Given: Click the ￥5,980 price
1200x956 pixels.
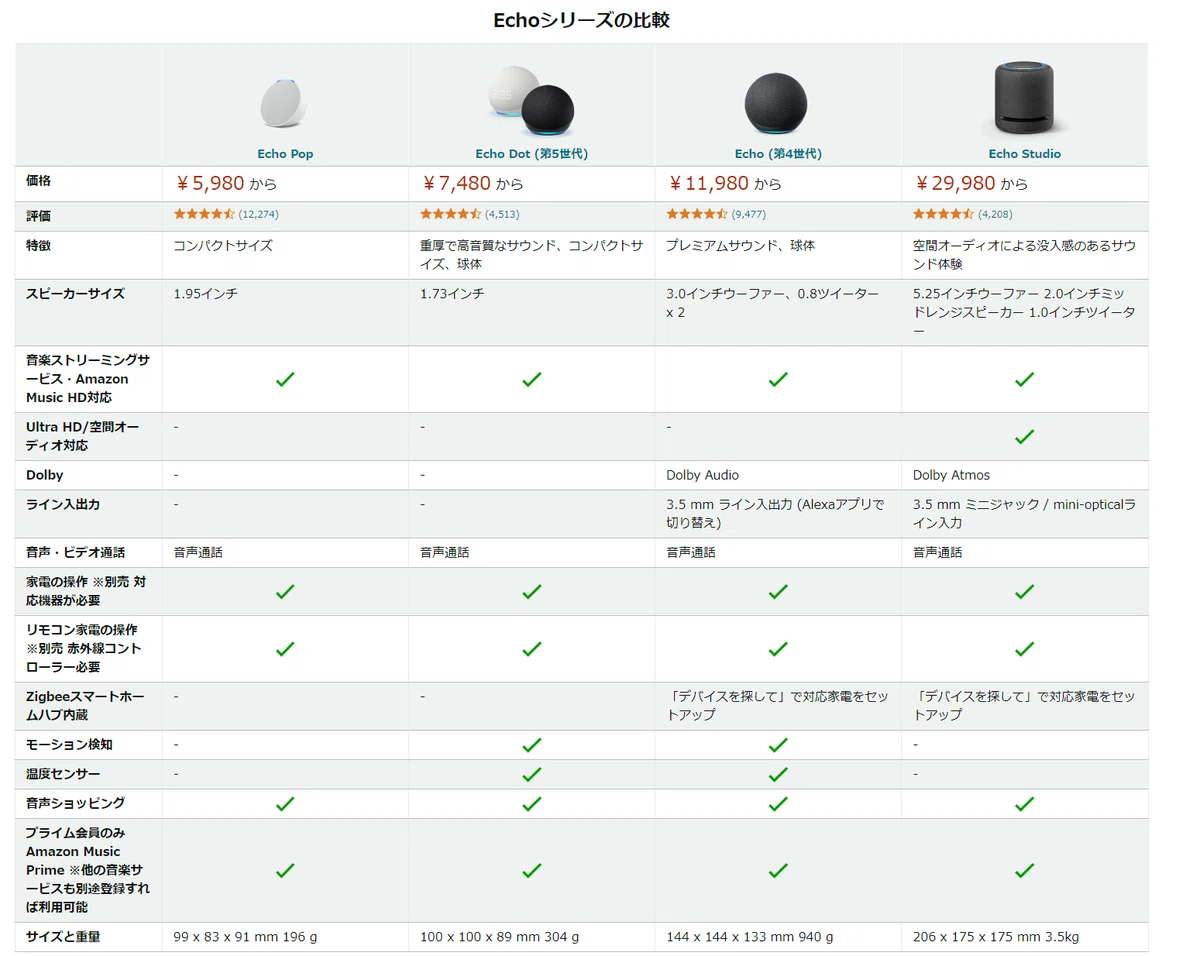Looking at the screenshot, I should [211, 184].
